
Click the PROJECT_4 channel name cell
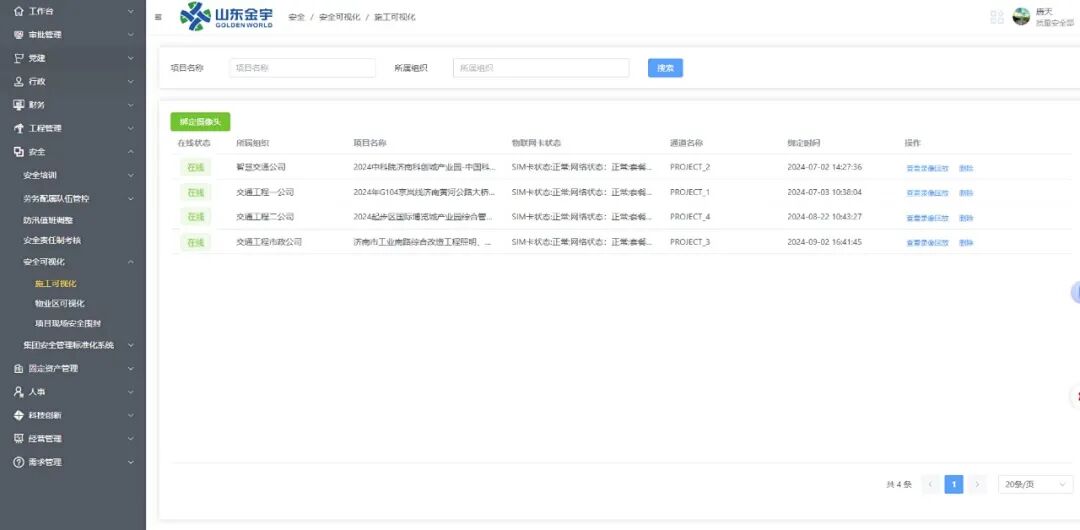click(689, 217)
